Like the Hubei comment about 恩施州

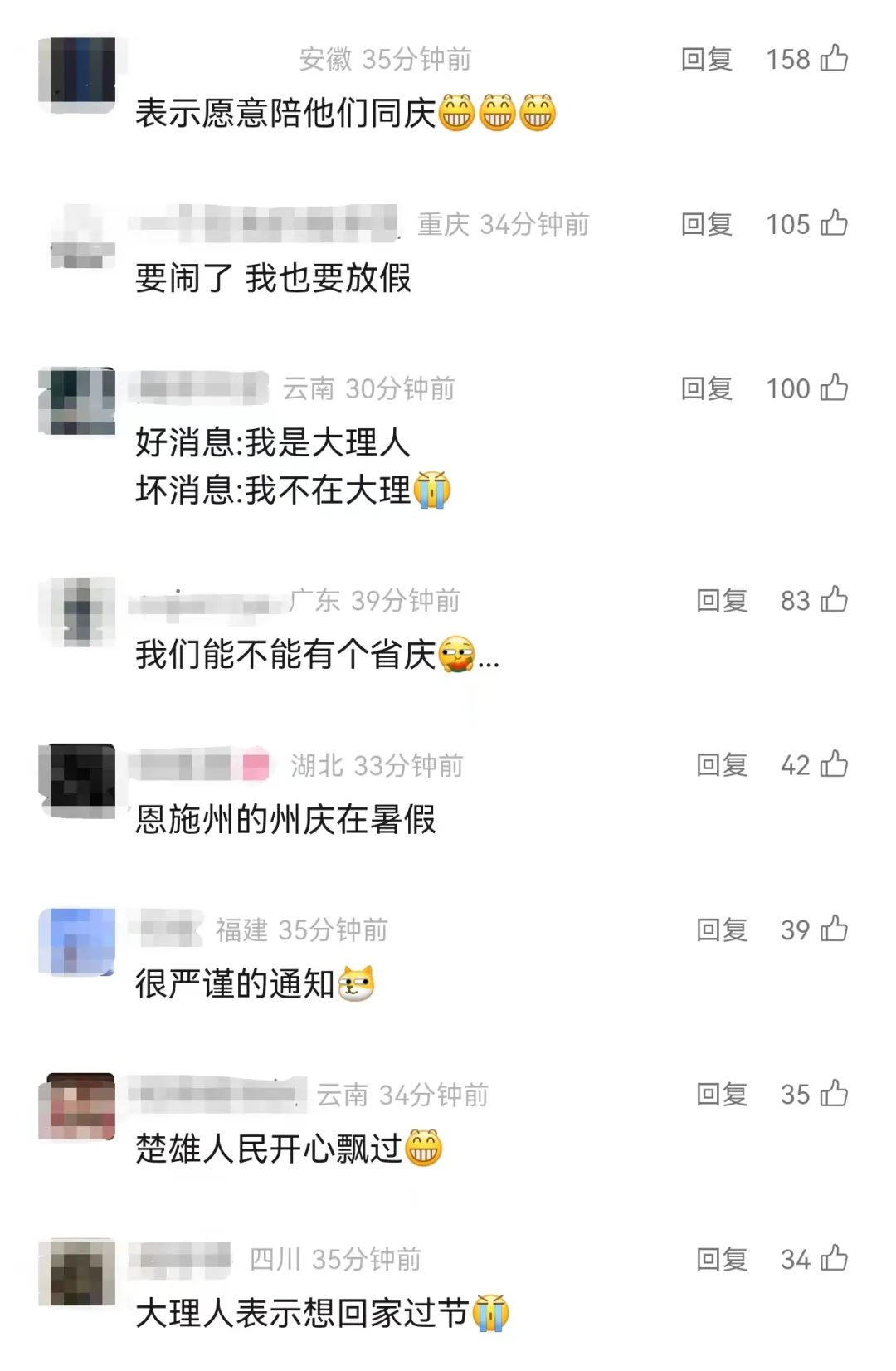pos(834,764)
